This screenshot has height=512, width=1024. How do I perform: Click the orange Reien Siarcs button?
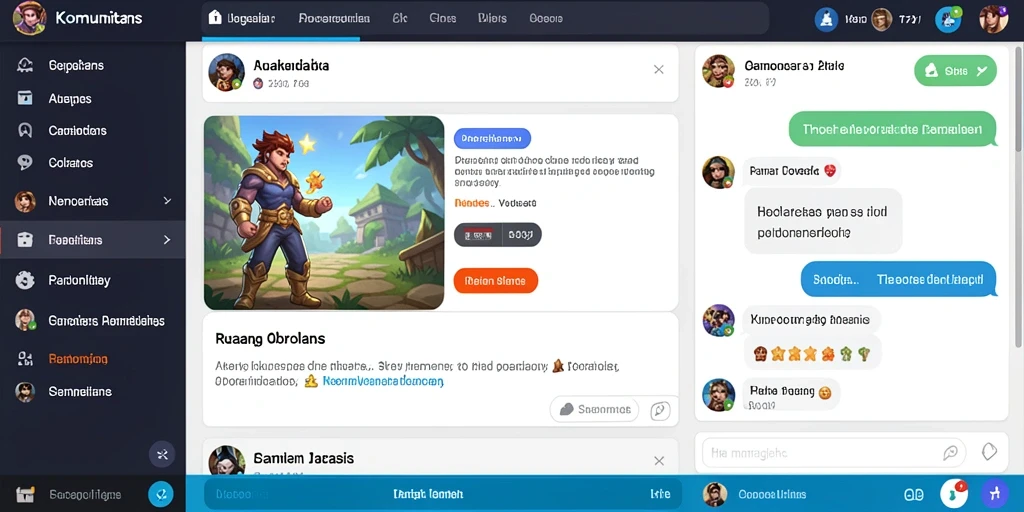(495, 281)
